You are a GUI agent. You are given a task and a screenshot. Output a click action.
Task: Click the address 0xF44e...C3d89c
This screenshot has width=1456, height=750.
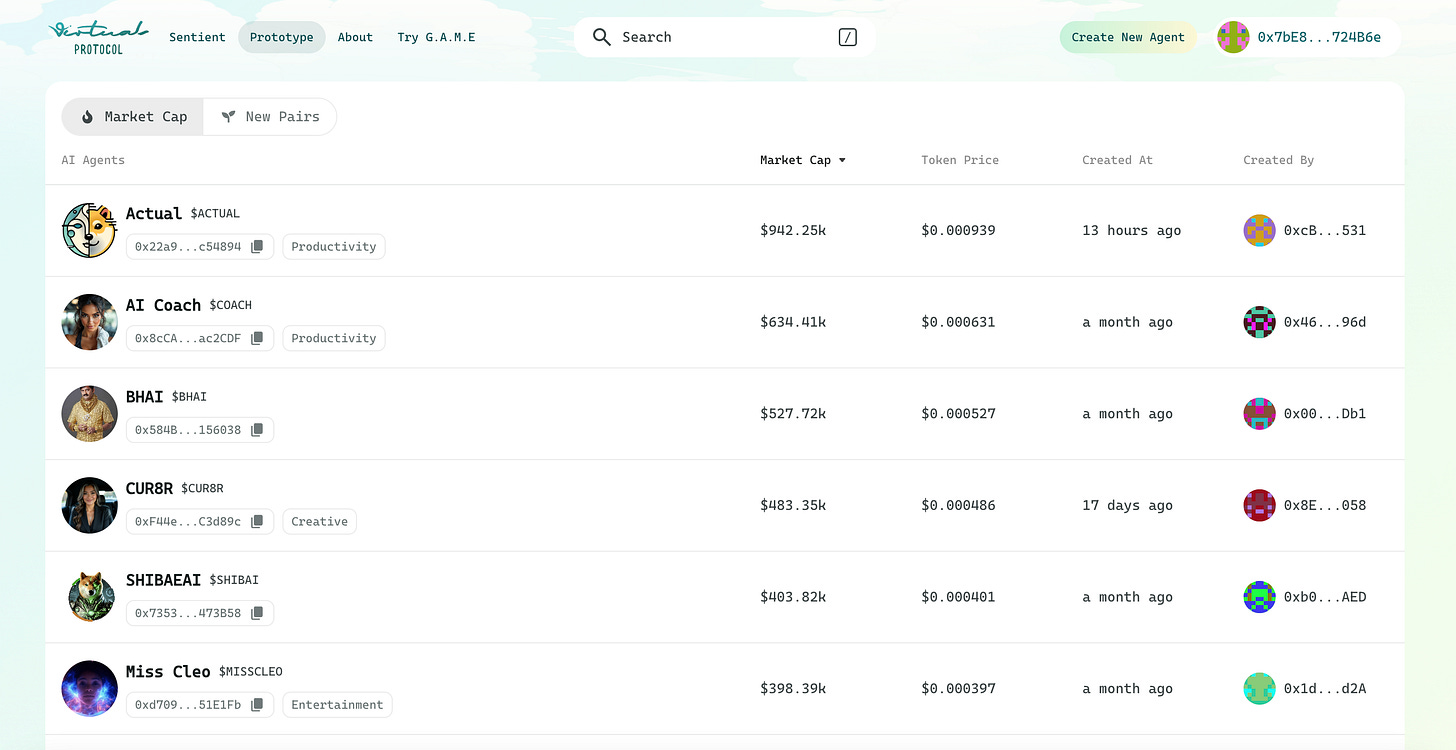pos(188,522)
